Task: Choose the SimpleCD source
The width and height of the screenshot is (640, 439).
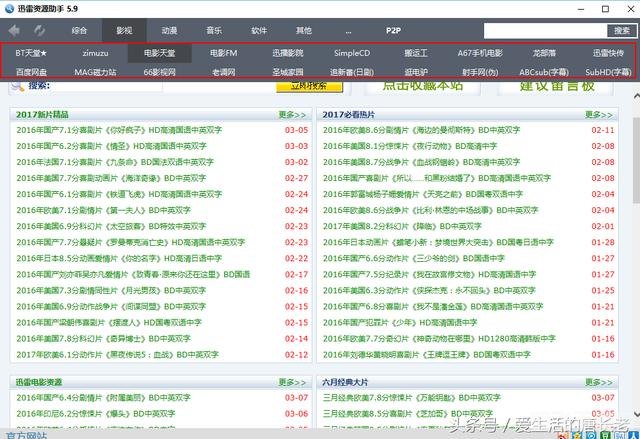Action: [352, 53]
